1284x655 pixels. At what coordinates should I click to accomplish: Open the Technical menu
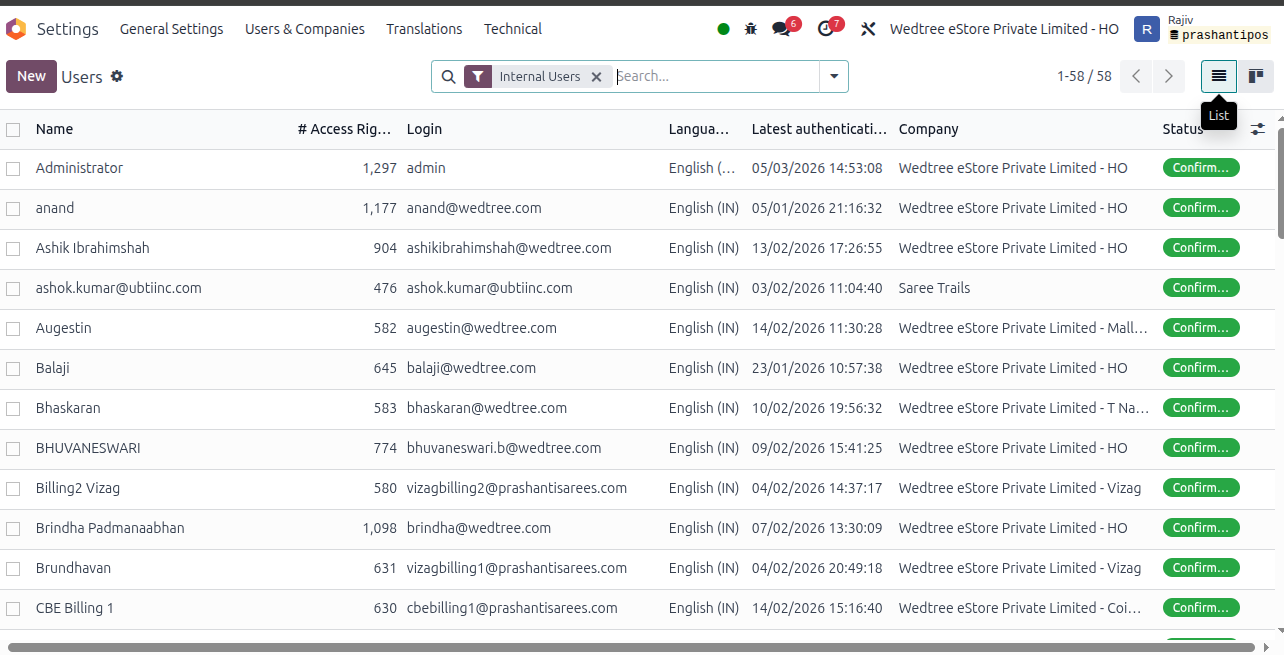click(x=513, y=29)
